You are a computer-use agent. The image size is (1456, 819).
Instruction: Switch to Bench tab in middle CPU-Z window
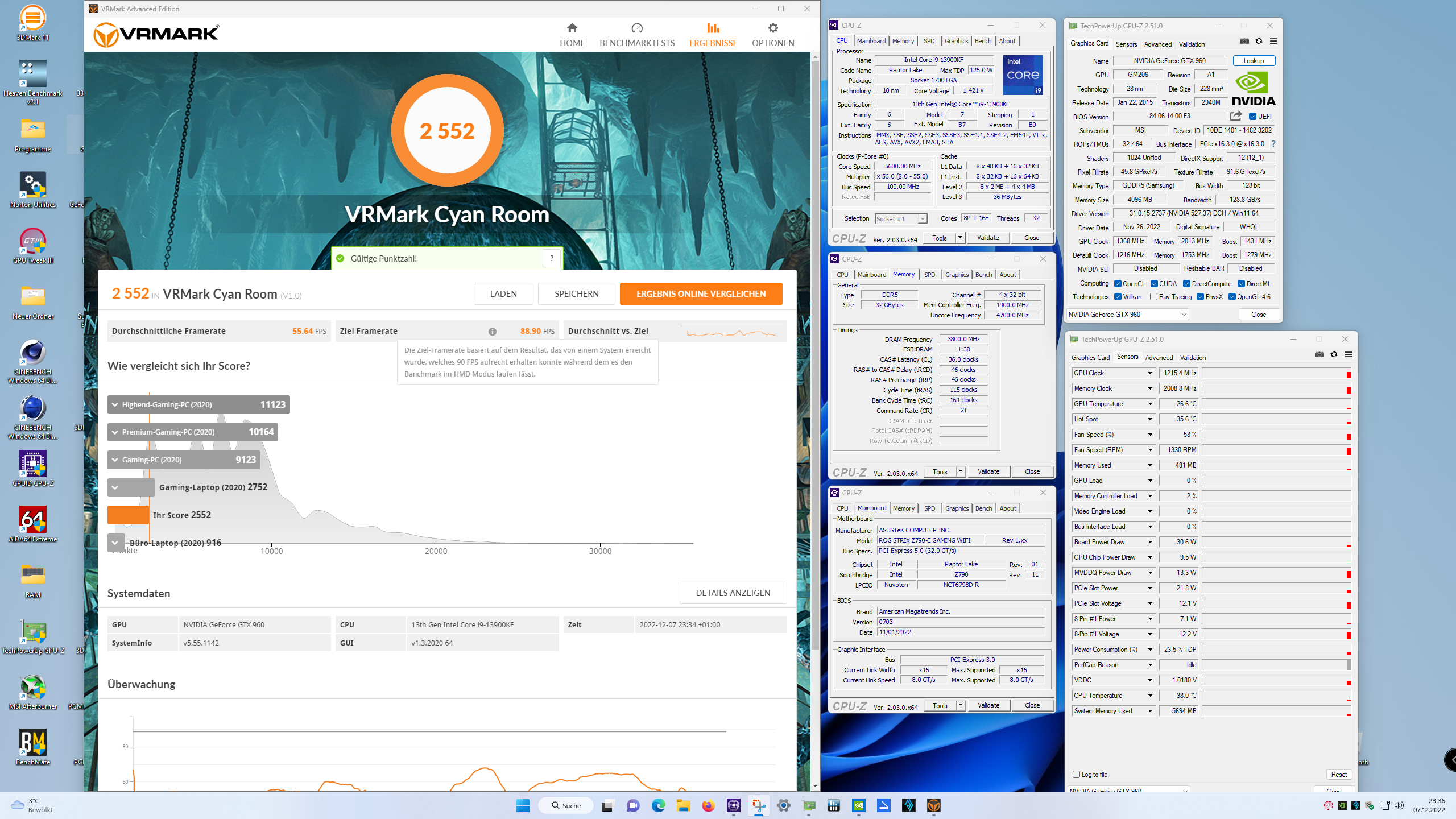984,275
